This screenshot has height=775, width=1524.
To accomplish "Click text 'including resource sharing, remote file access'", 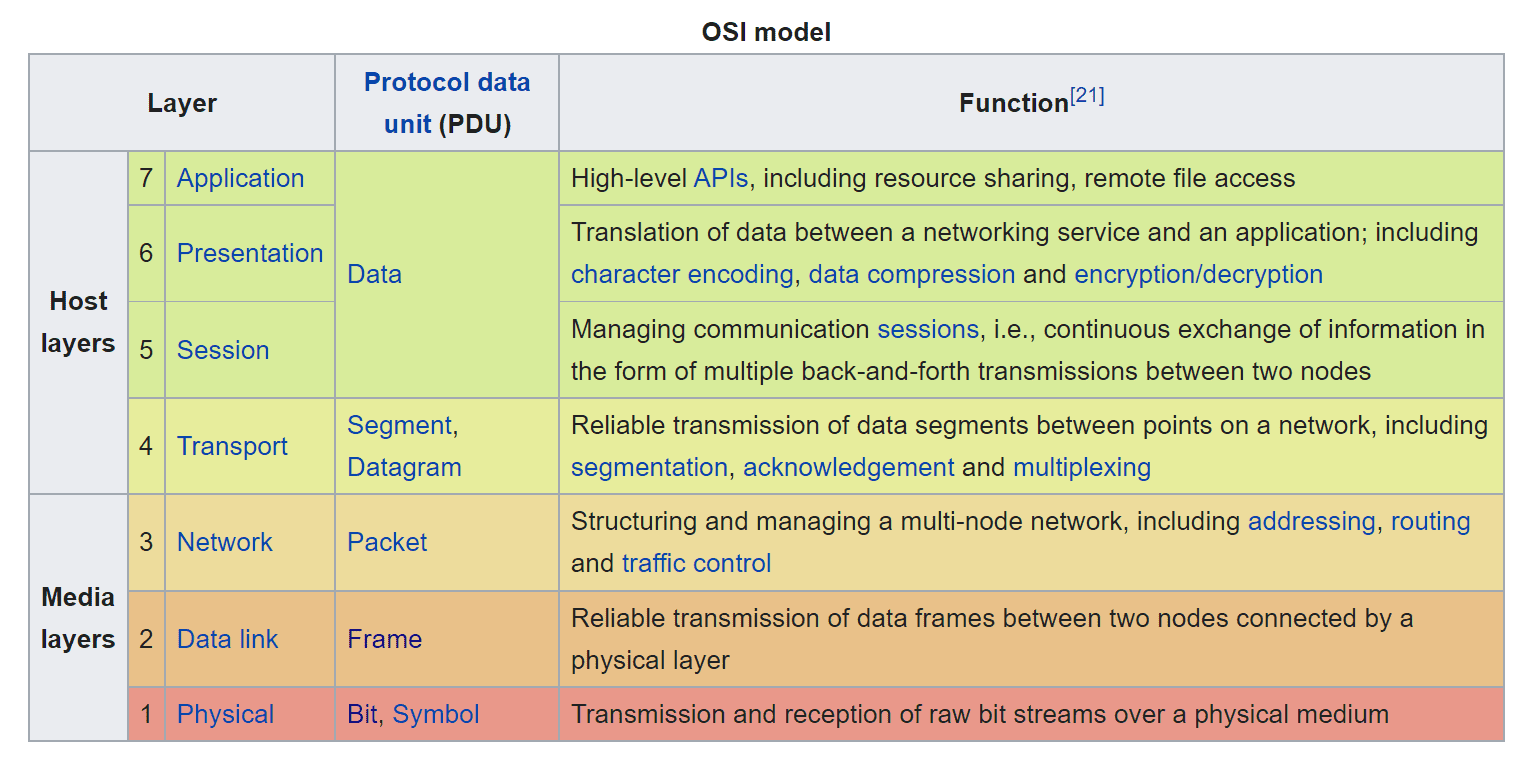I will pos(1029,178).
